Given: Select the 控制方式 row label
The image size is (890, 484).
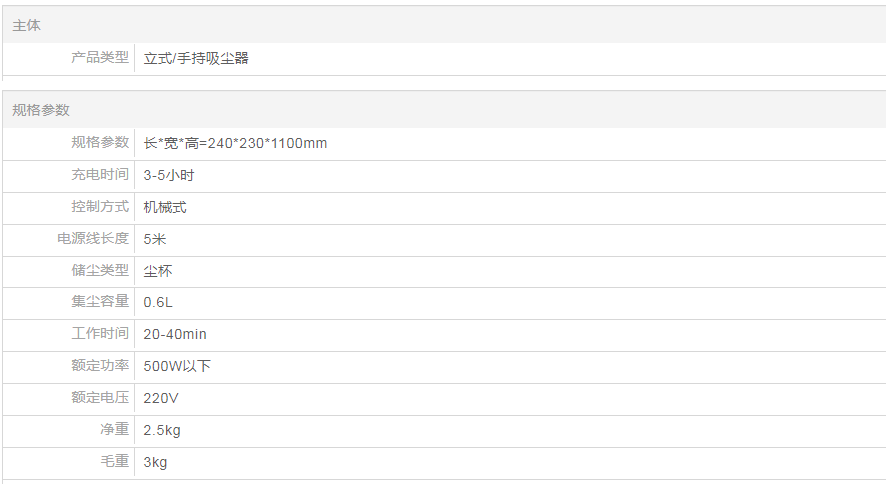Looking at the screenshot, I should (x=100, y=207).
